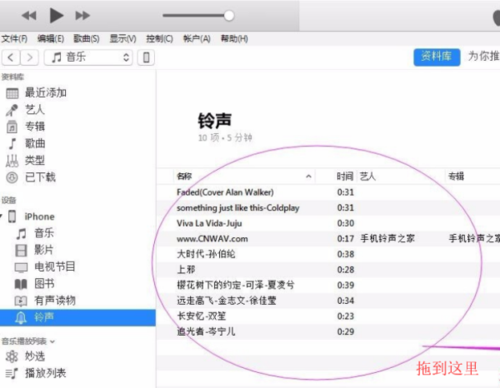Open the 帐户(A) menu

pos(197,39)
